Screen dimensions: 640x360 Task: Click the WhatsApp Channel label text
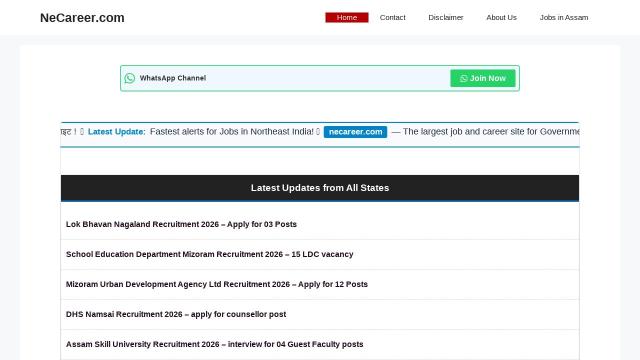(173, 78)
